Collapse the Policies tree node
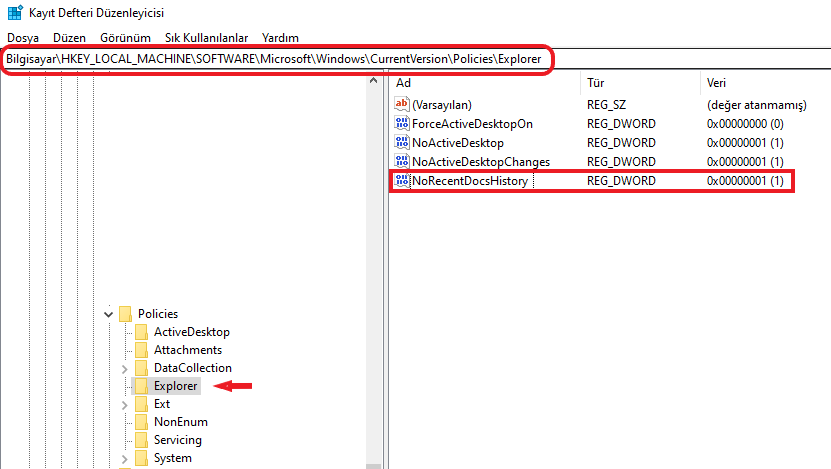This screenshot has height=469, width=831. [x=108, y=314]
